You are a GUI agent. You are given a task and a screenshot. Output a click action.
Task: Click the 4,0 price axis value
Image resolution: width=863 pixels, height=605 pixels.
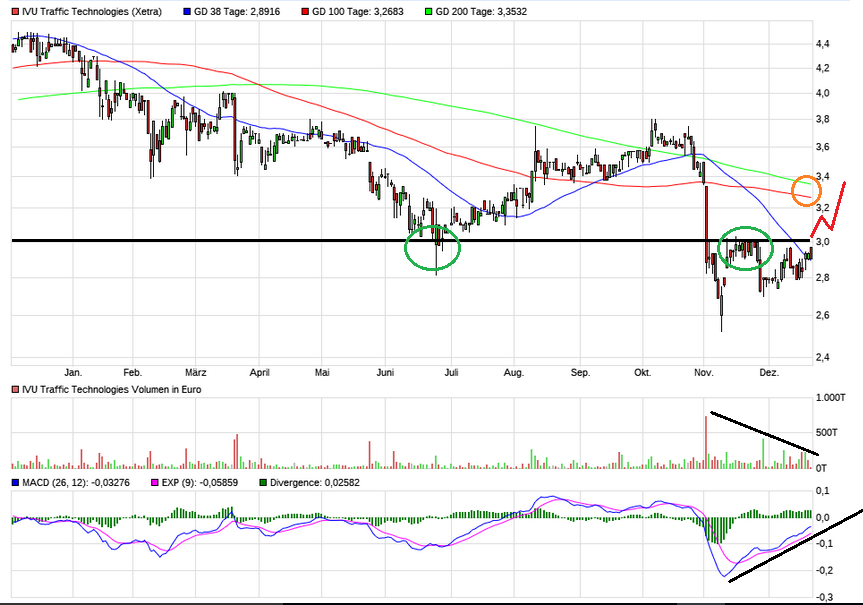point(823,93)
